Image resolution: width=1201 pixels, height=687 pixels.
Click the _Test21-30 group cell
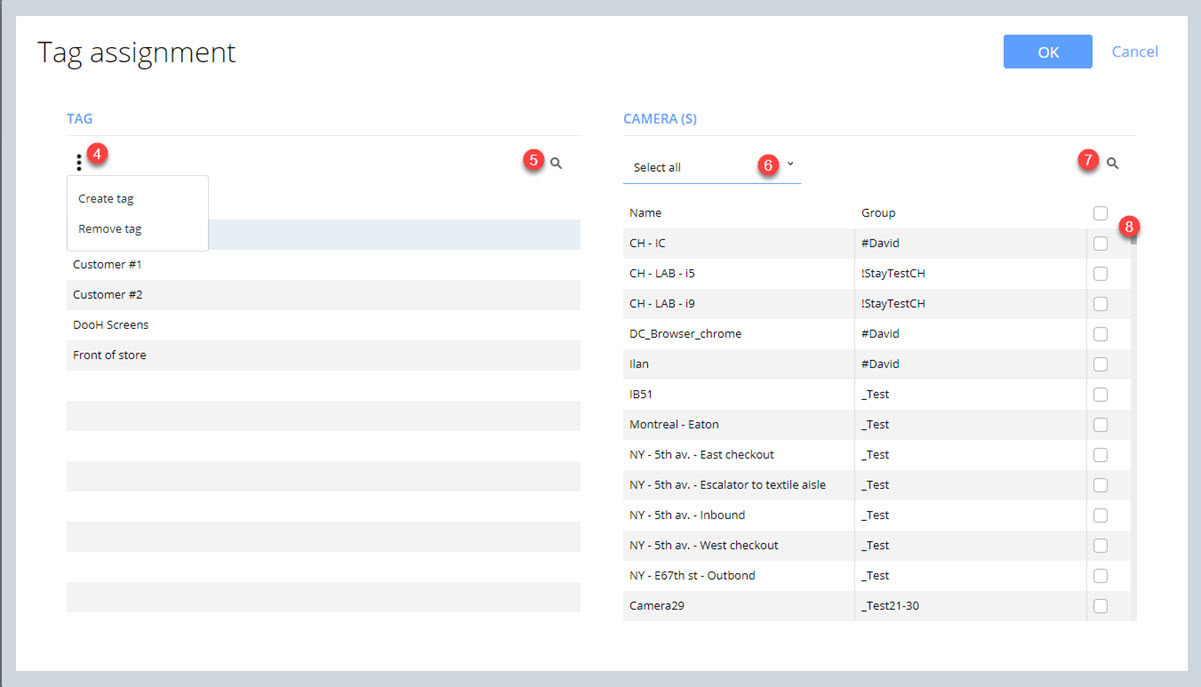pyautogui.click(x=970, y=606)
